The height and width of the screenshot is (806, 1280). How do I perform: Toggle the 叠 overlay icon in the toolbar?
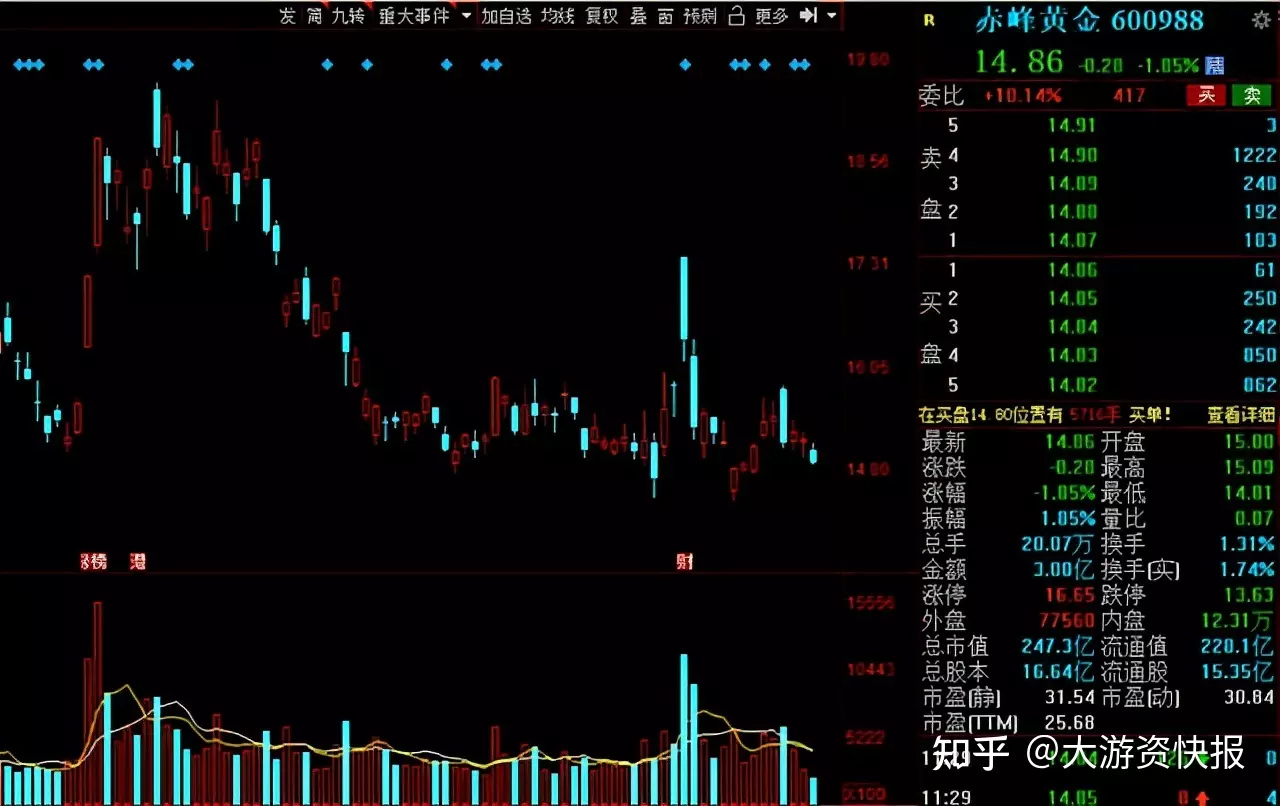coord(638,16)
